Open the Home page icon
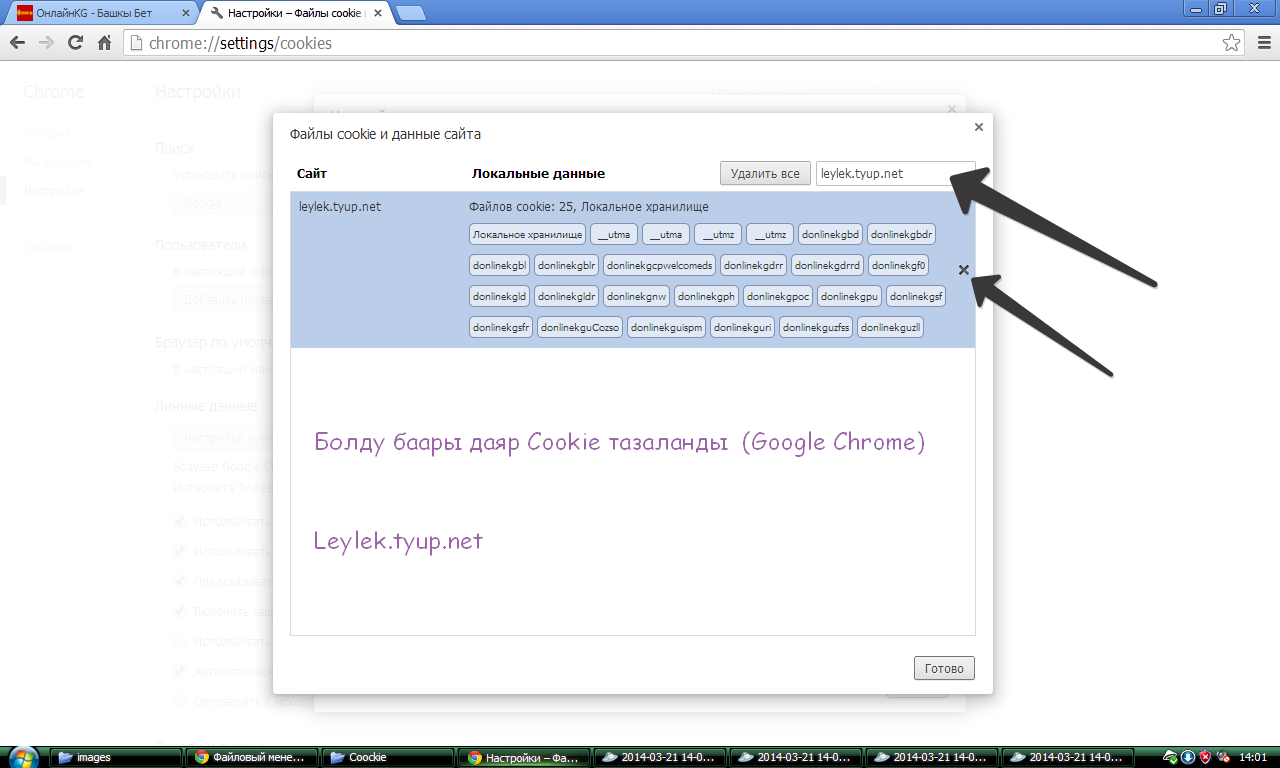 tap(104, 43)
